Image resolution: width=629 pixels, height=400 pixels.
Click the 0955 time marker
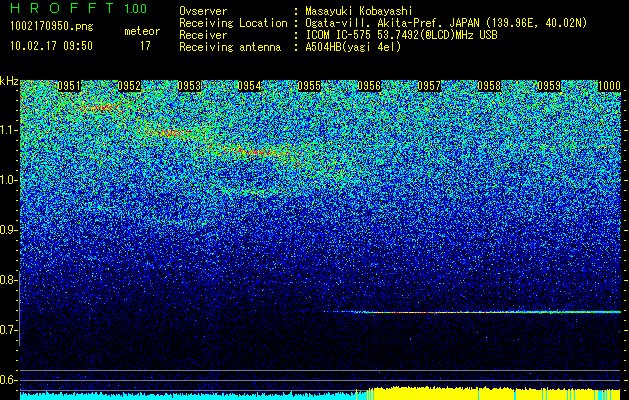click(309, 86)
